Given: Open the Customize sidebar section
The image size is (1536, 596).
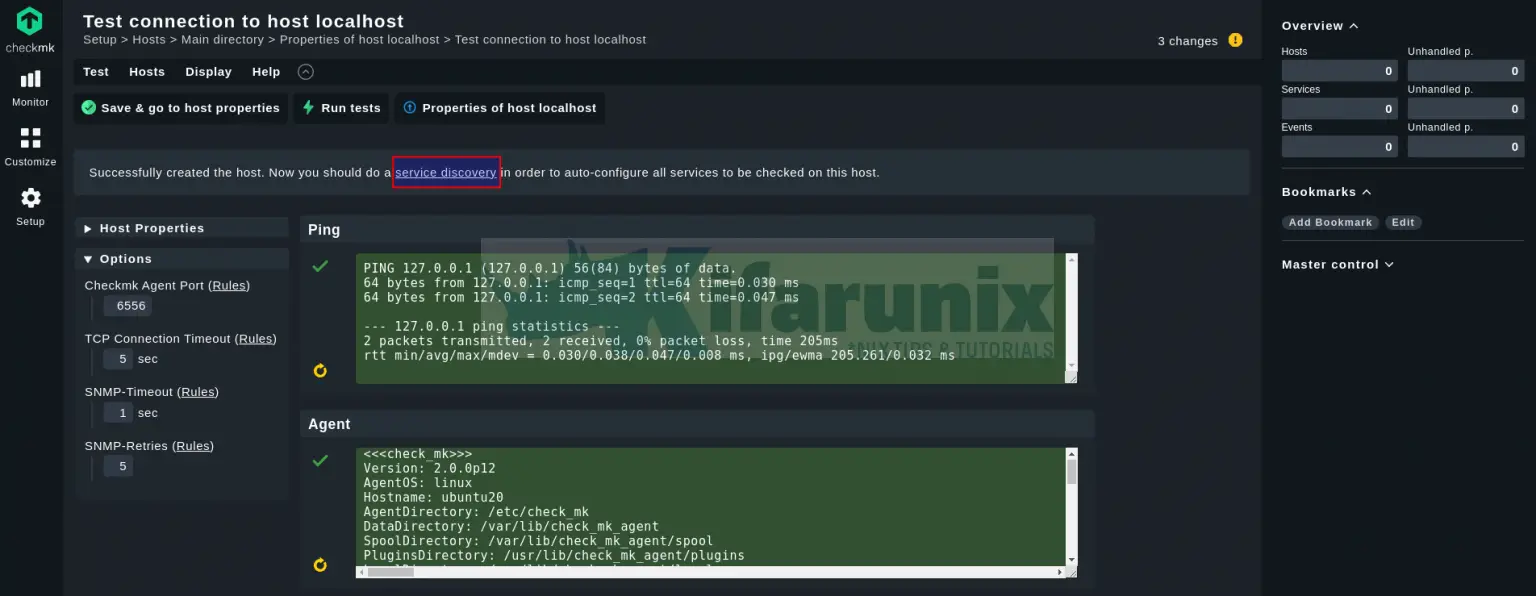Looking at the screenshot, I should point(29,146).
